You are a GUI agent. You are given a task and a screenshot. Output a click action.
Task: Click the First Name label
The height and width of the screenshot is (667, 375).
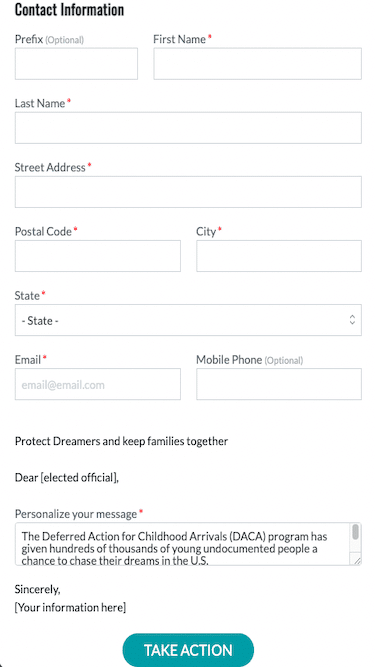(x=179, y=40)
